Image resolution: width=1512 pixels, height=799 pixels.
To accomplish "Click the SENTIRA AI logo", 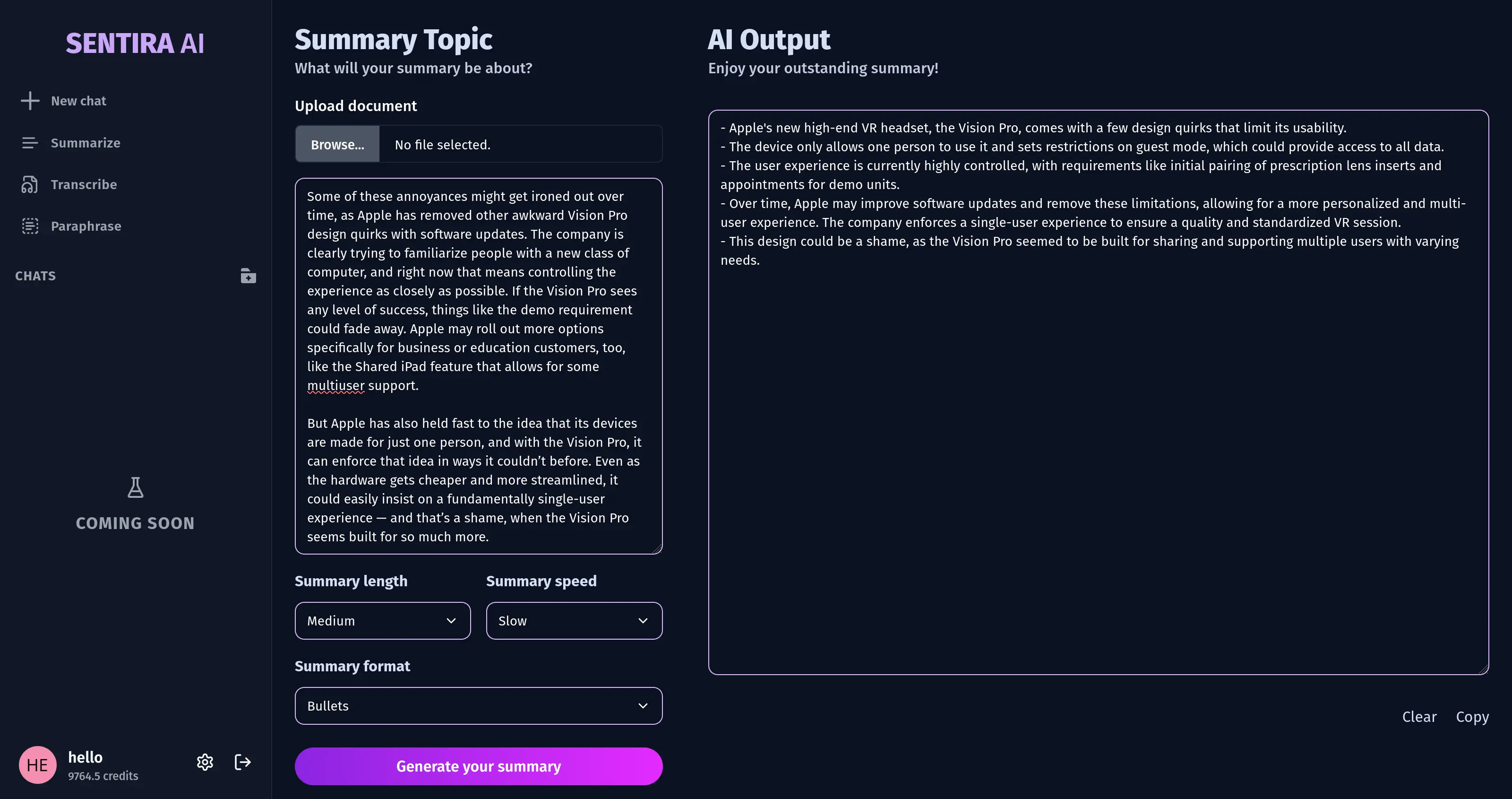I will (135, 43).
